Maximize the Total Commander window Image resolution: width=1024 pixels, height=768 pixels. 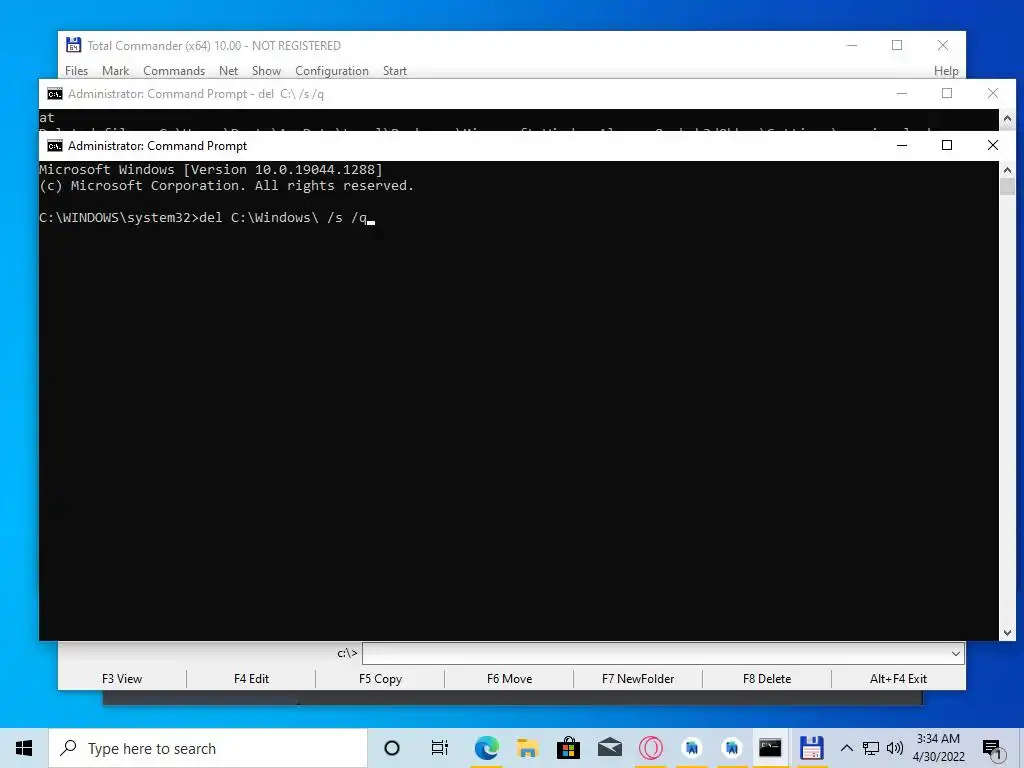[897, 45]
